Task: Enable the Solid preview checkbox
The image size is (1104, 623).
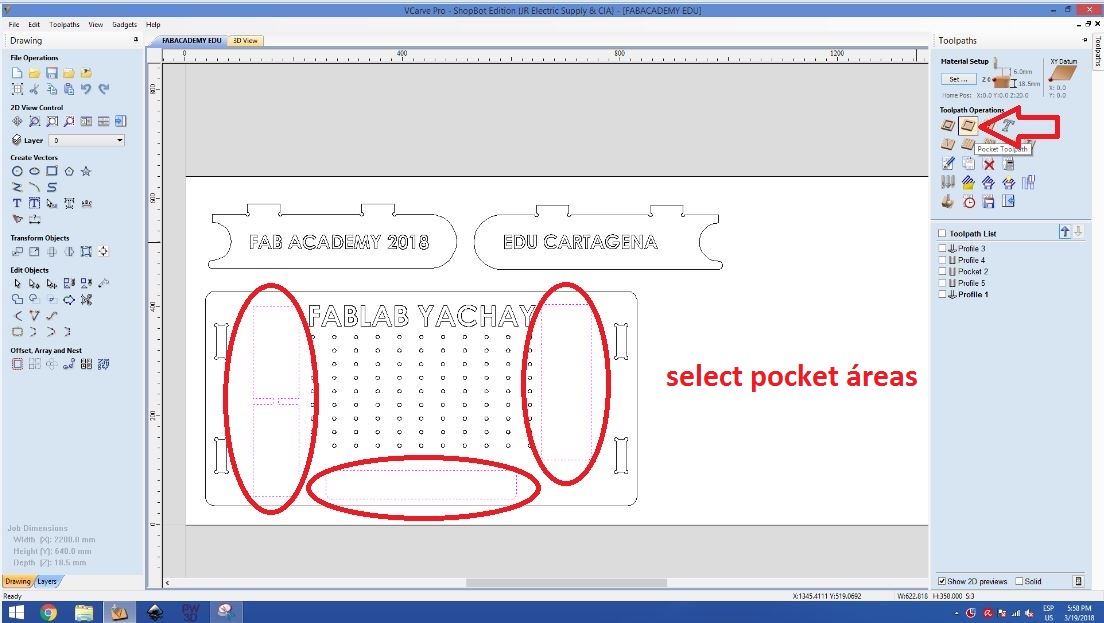Action: click(1019, 581)
